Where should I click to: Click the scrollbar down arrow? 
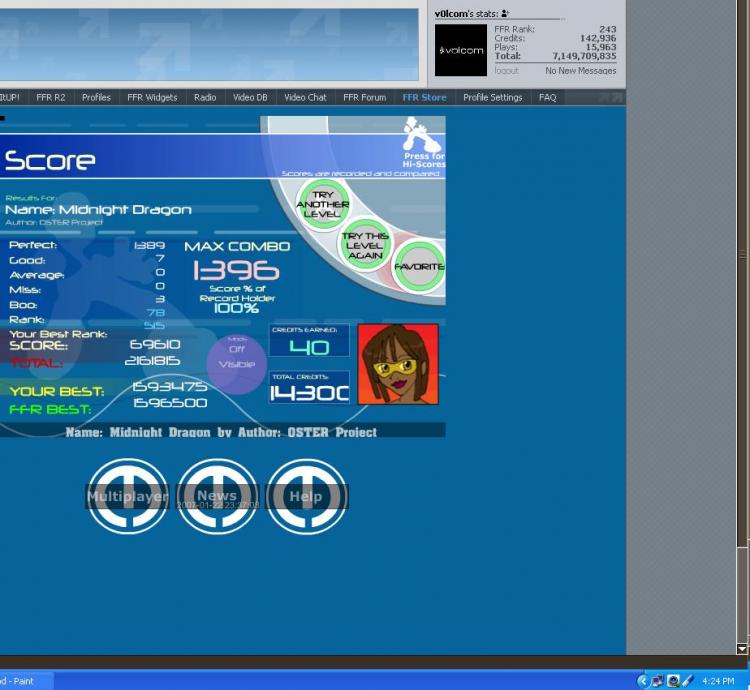(741, 649)
